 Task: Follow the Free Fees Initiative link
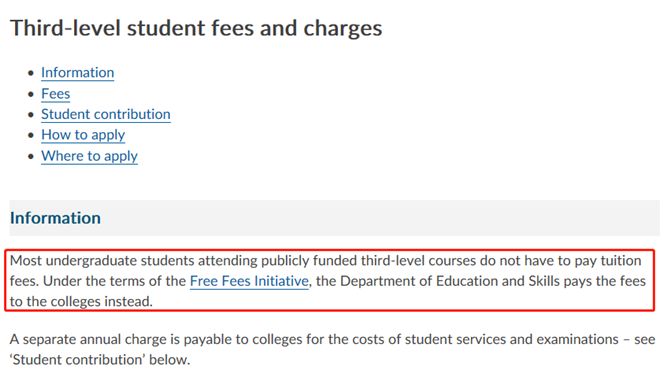[249, 281]
